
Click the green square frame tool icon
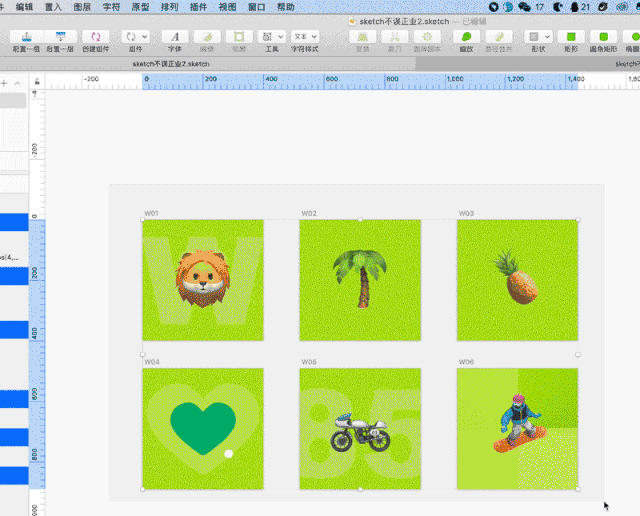(x=239, y=37)
